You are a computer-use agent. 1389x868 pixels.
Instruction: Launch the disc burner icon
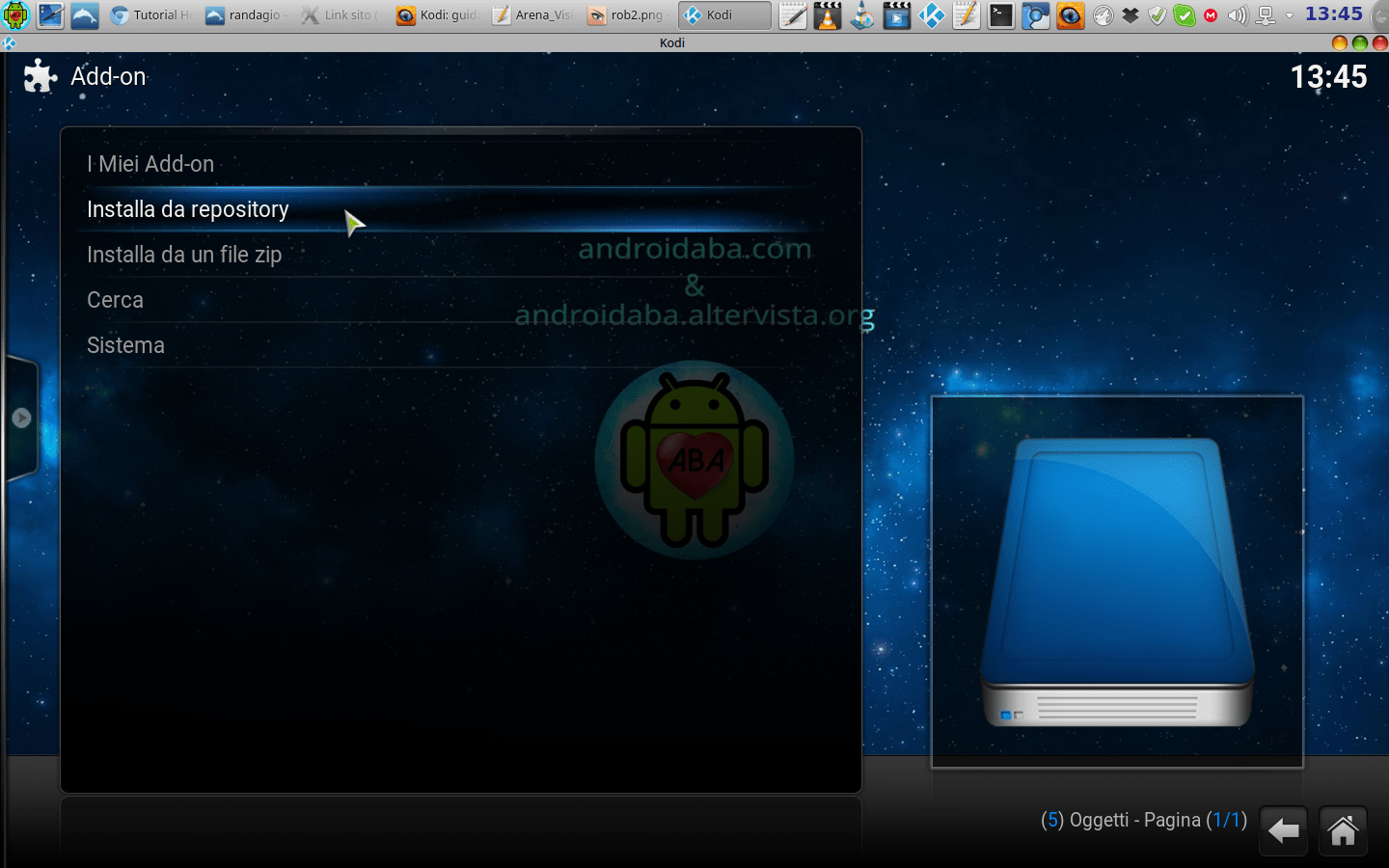click(862, 14)
